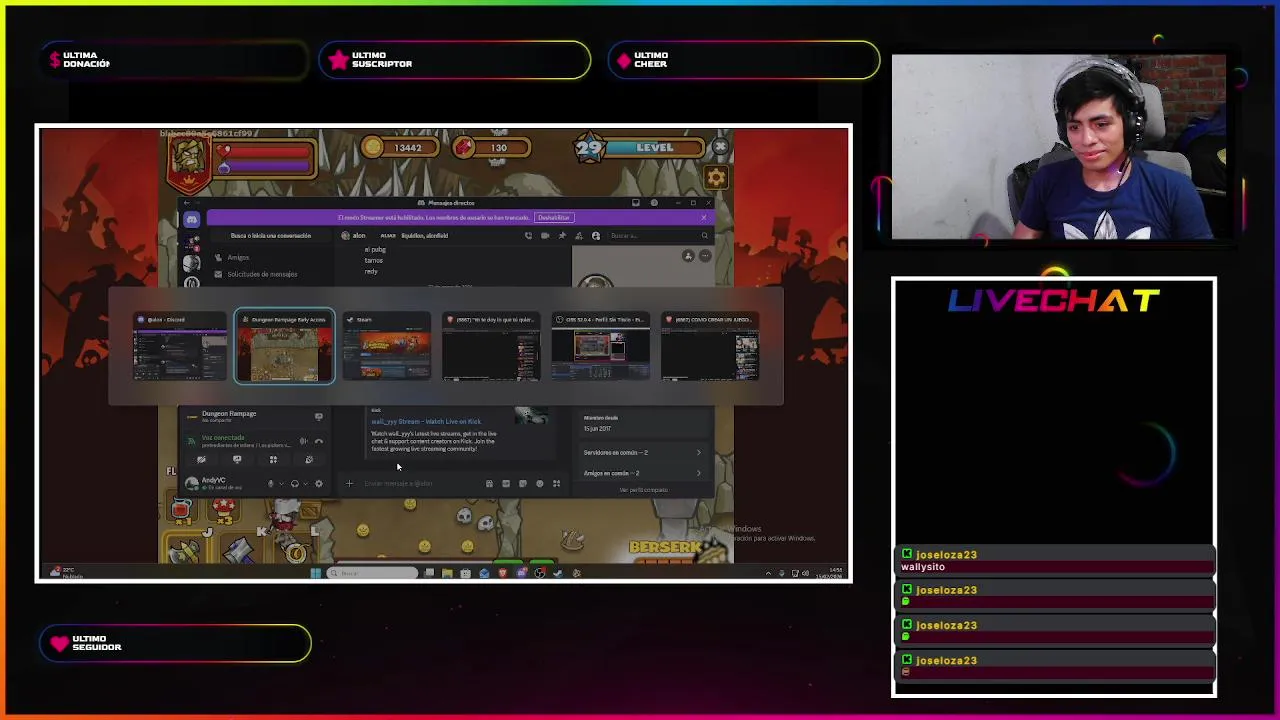This screenshot has height=720, width=1280.
Task: Use the mushroom item slot in game
Action: tap(224, 510)
